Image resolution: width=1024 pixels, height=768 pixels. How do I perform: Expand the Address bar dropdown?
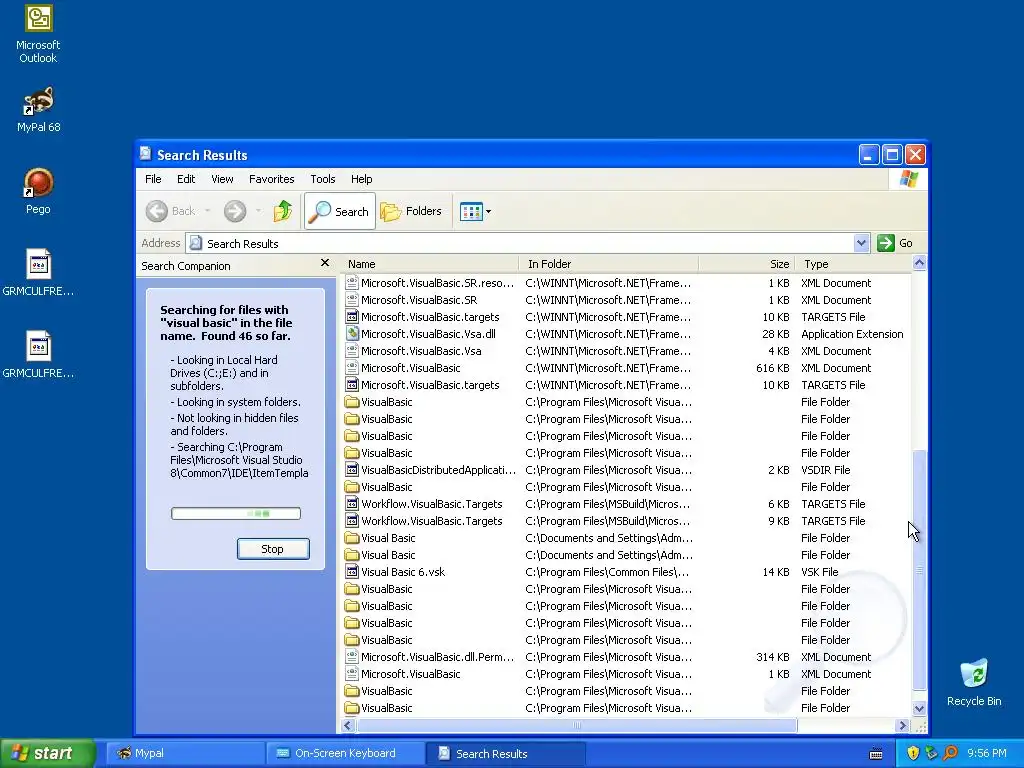861,243
